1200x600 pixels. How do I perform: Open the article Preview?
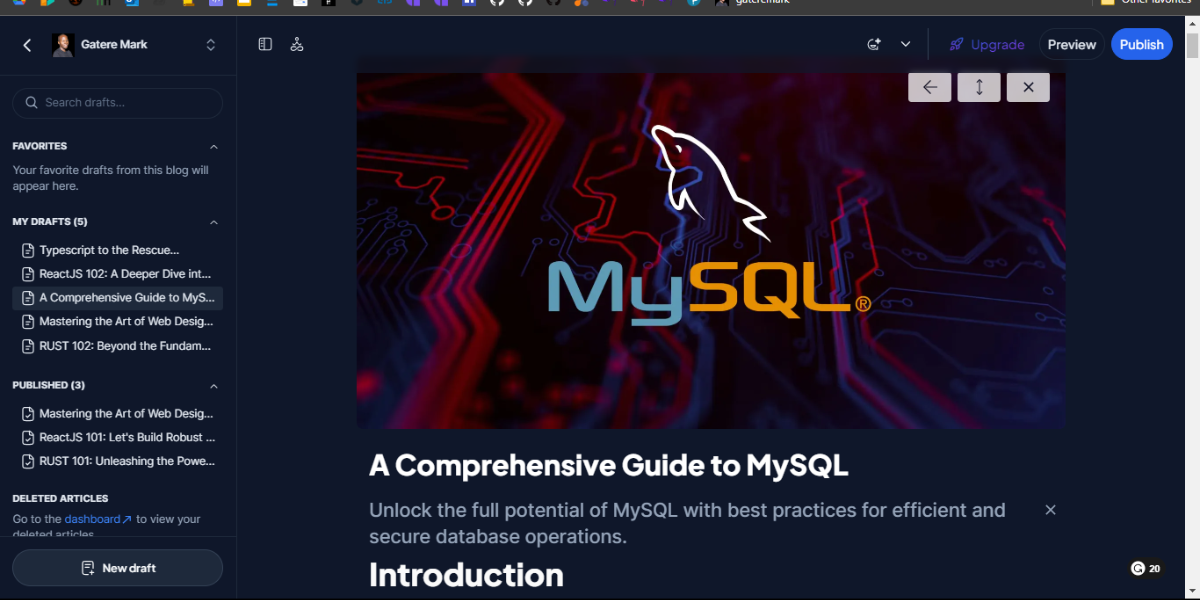point(1072,44)
